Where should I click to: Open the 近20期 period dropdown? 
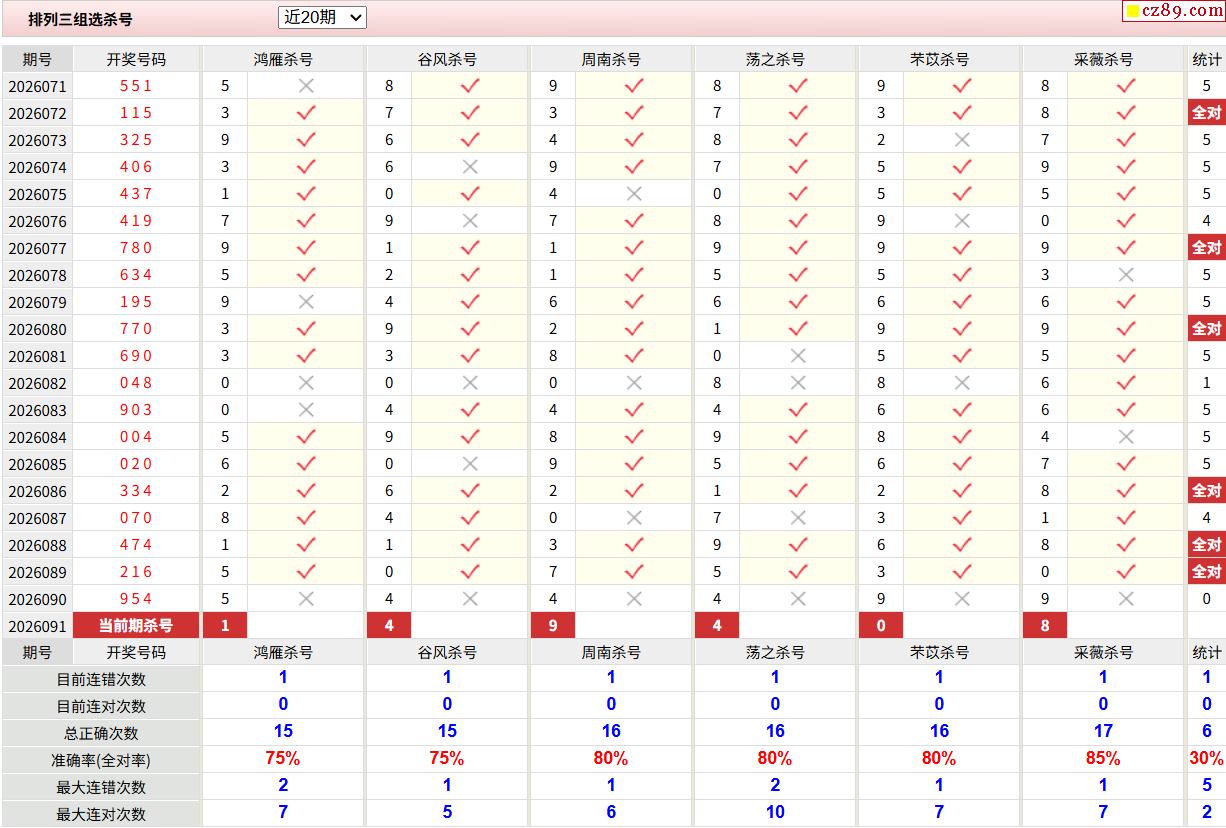coord(322,17)
